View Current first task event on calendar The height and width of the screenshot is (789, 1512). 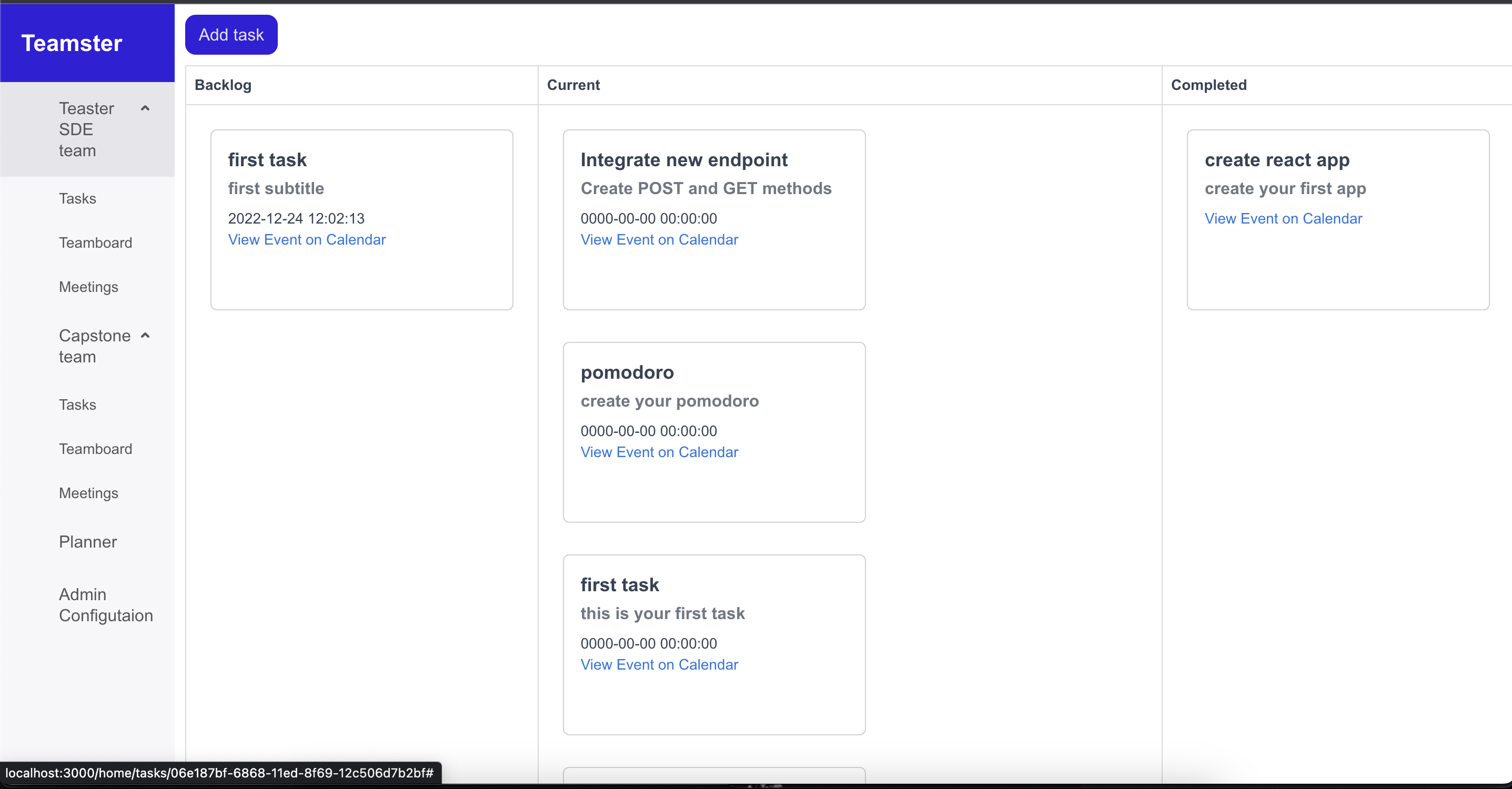click(659, 664)
